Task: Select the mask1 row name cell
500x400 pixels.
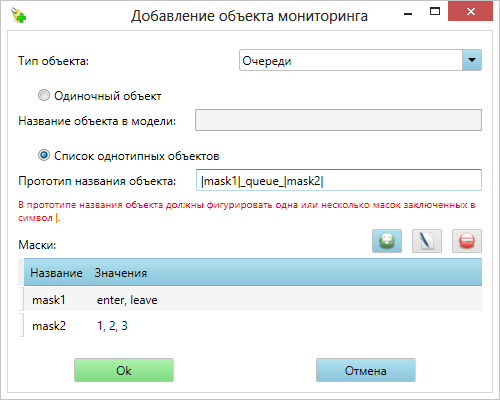Action: [49, 300]
